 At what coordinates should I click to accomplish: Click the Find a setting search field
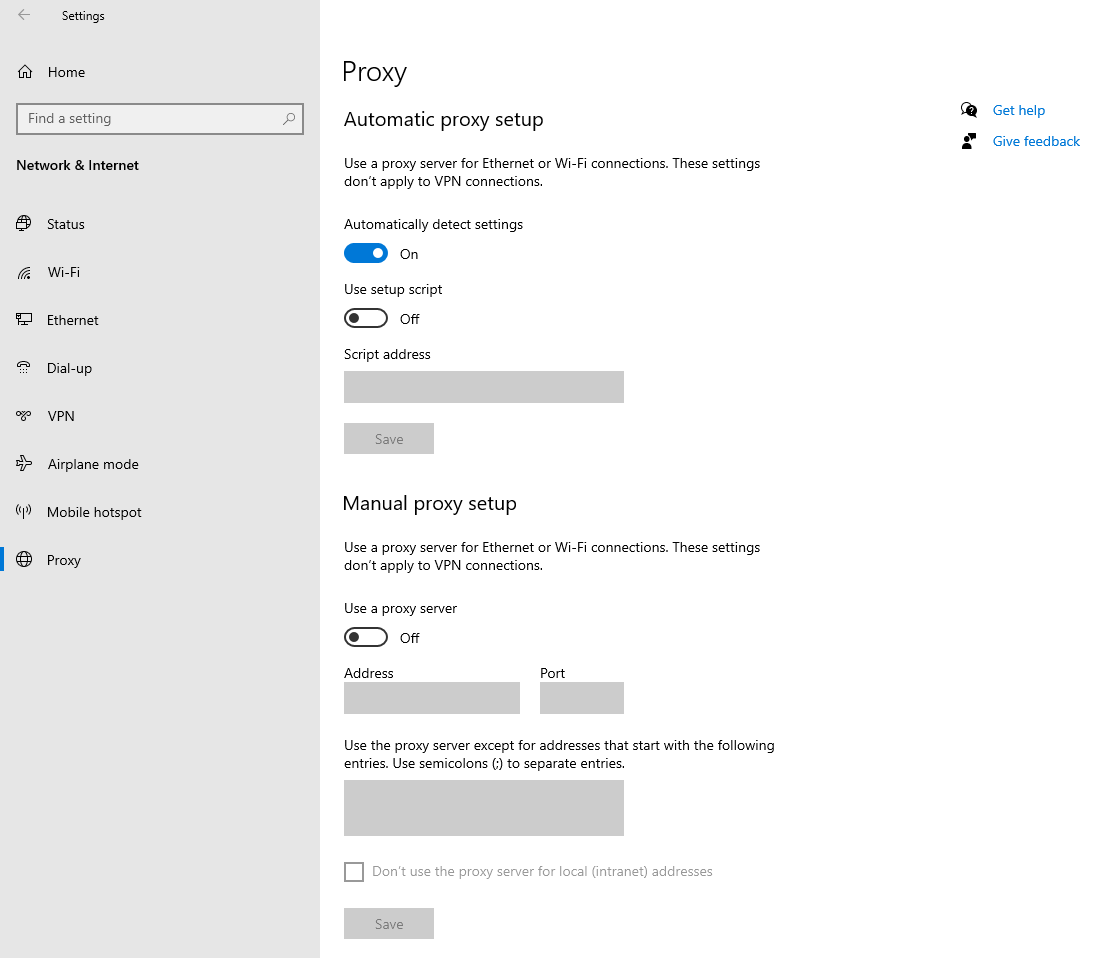tap(160, 118)
